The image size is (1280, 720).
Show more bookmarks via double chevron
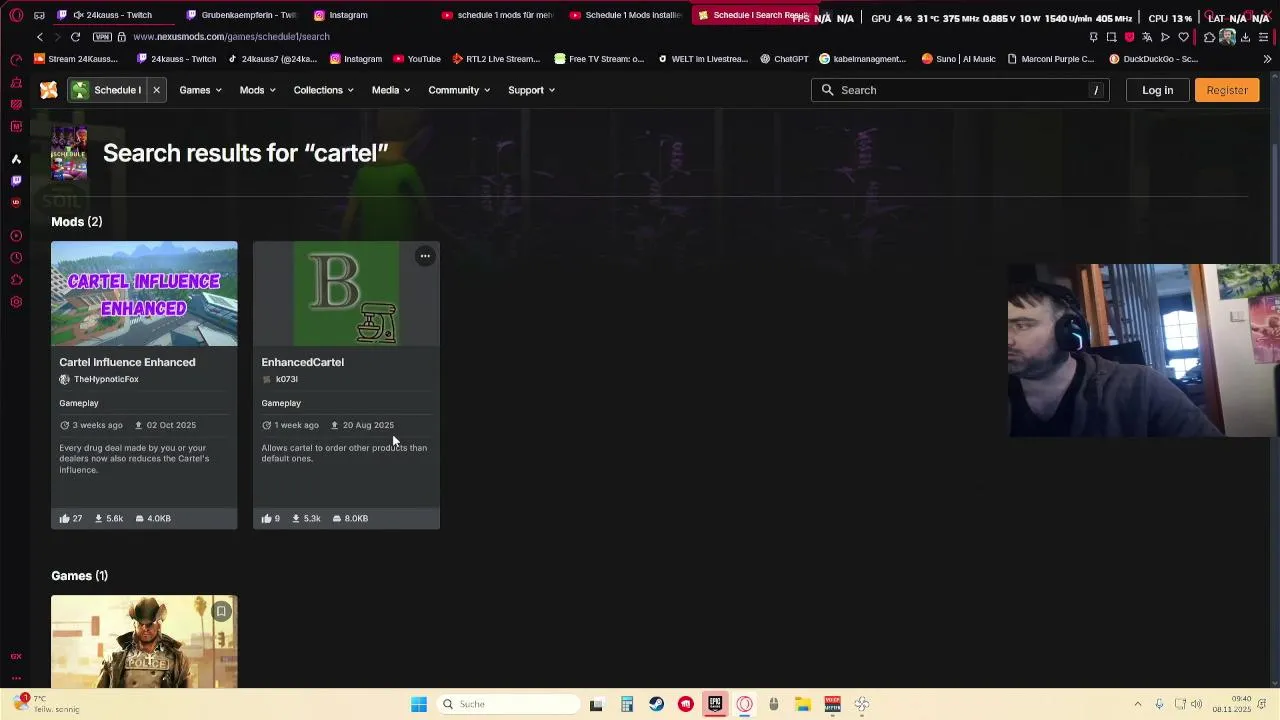pyautogui.click(x=1267, y=59)
